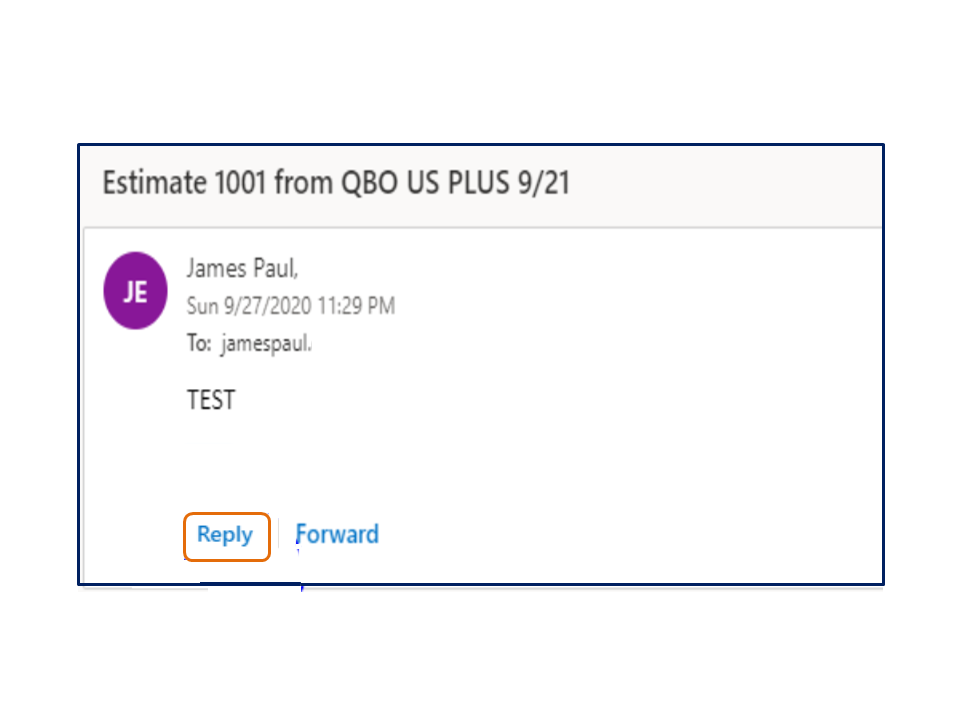Click the jamespaul recipient in the To field
Viewport: 960px width, 720px height.
pos(270,342)
